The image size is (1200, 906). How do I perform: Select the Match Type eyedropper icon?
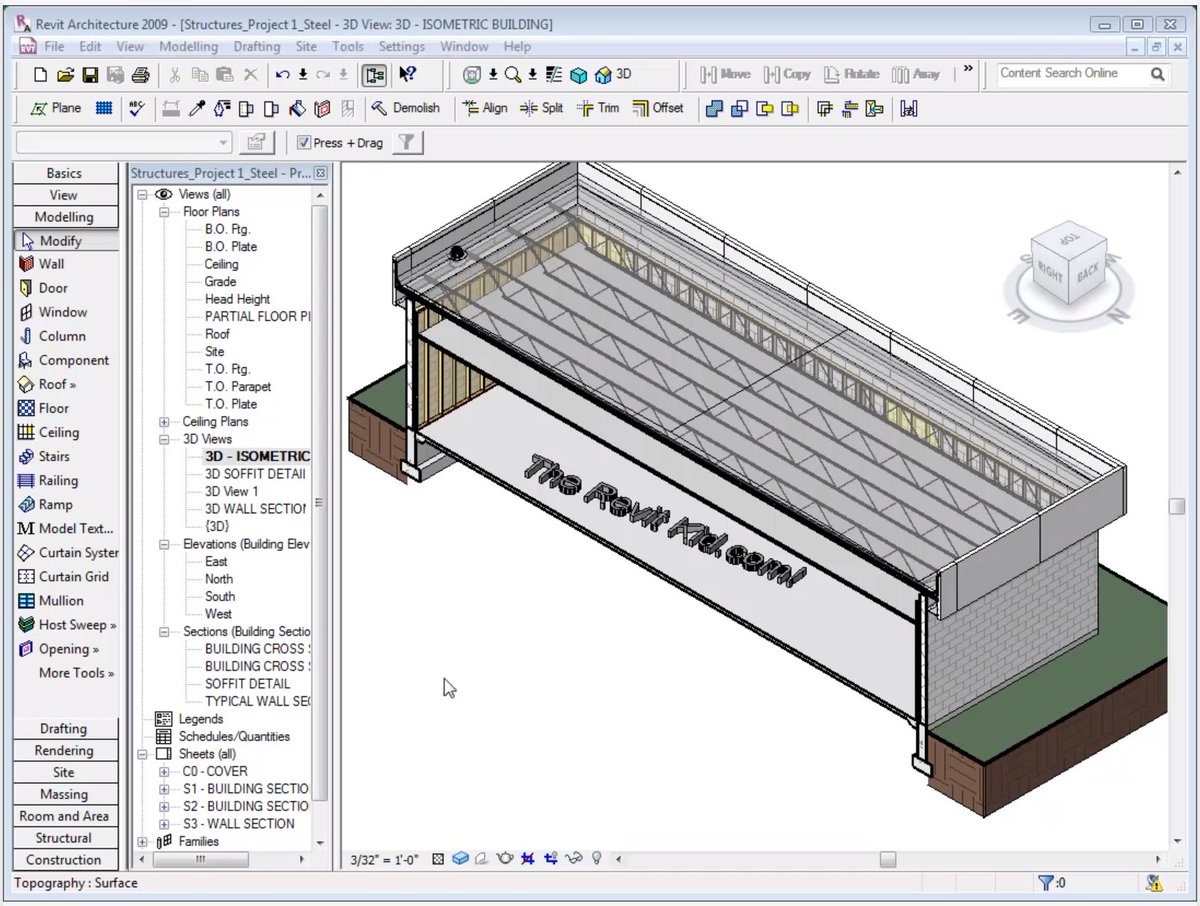coord(198,108)
